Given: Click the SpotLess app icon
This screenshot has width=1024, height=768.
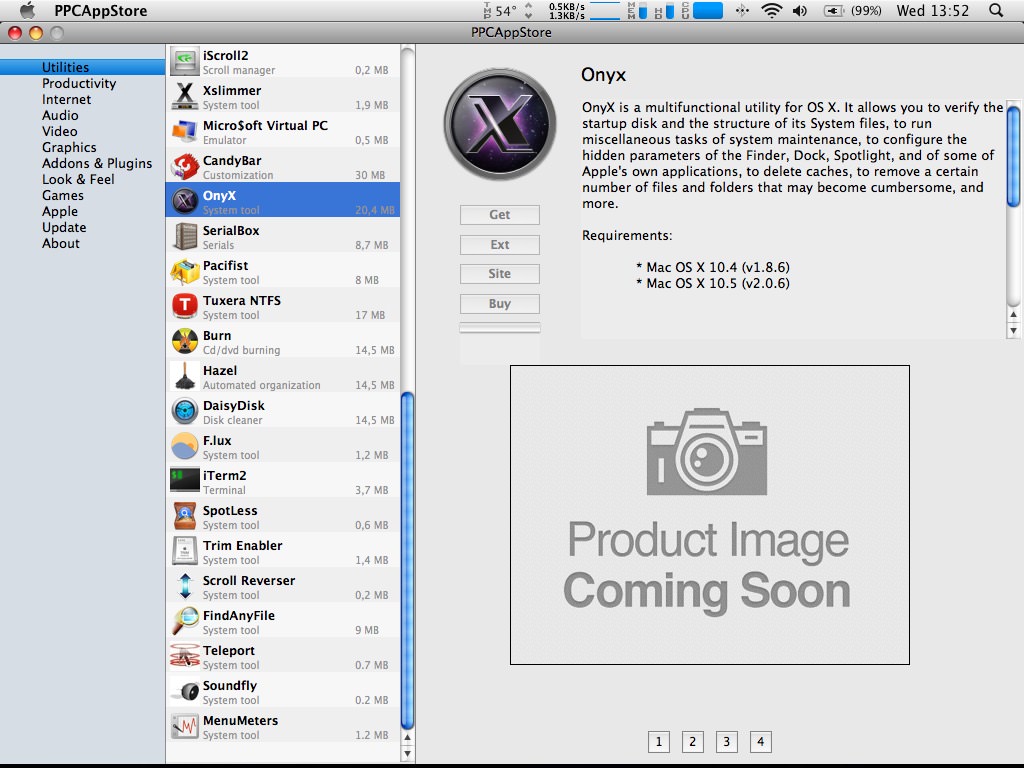Looking at the screenshot, I should click(x=185, y=517).
